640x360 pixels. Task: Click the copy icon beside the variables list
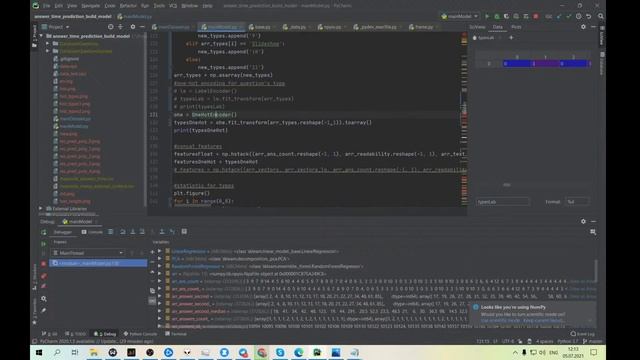click(152, 291)
